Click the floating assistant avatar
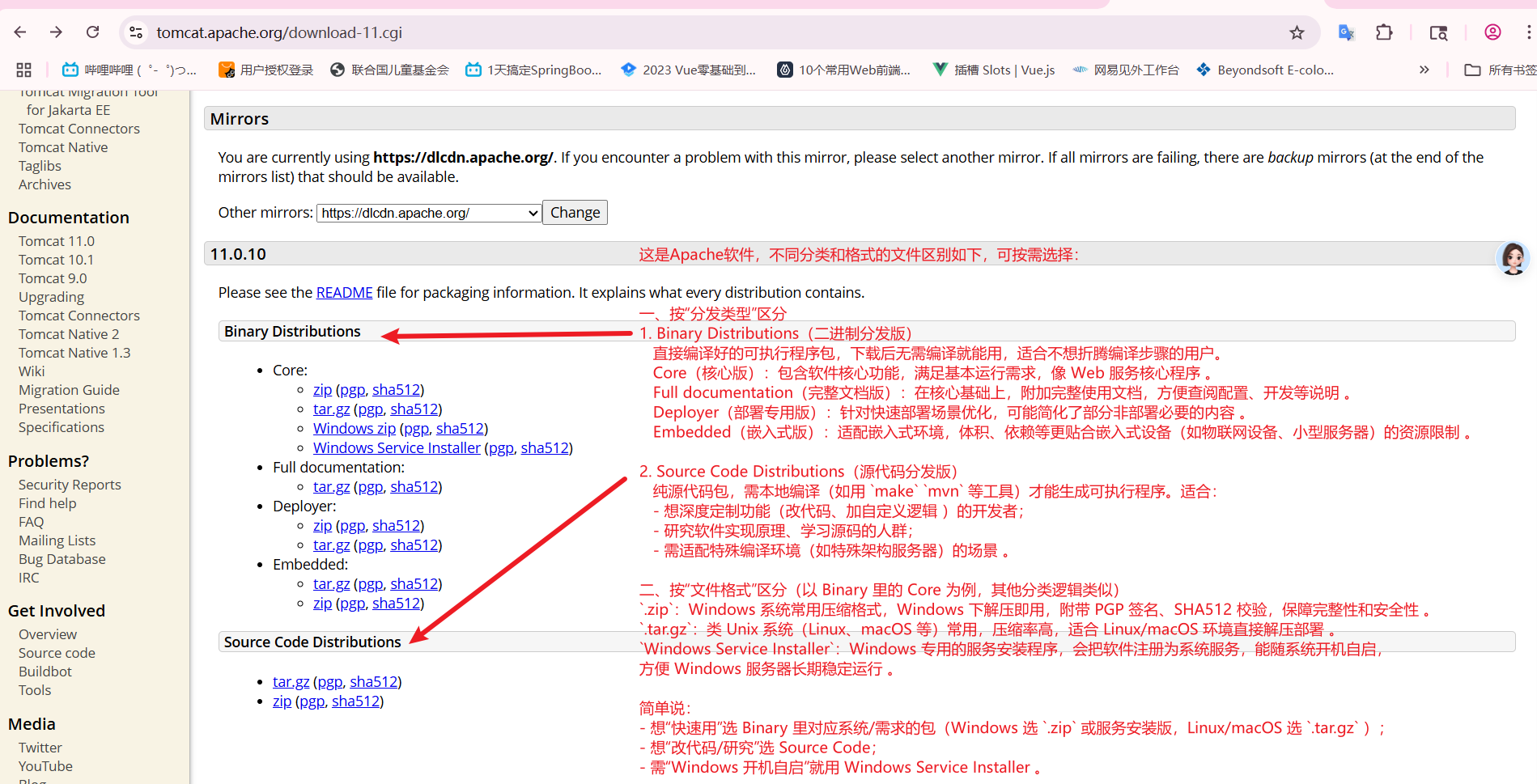Viewport: 1537px width, 784px height. click(1513, 259)
